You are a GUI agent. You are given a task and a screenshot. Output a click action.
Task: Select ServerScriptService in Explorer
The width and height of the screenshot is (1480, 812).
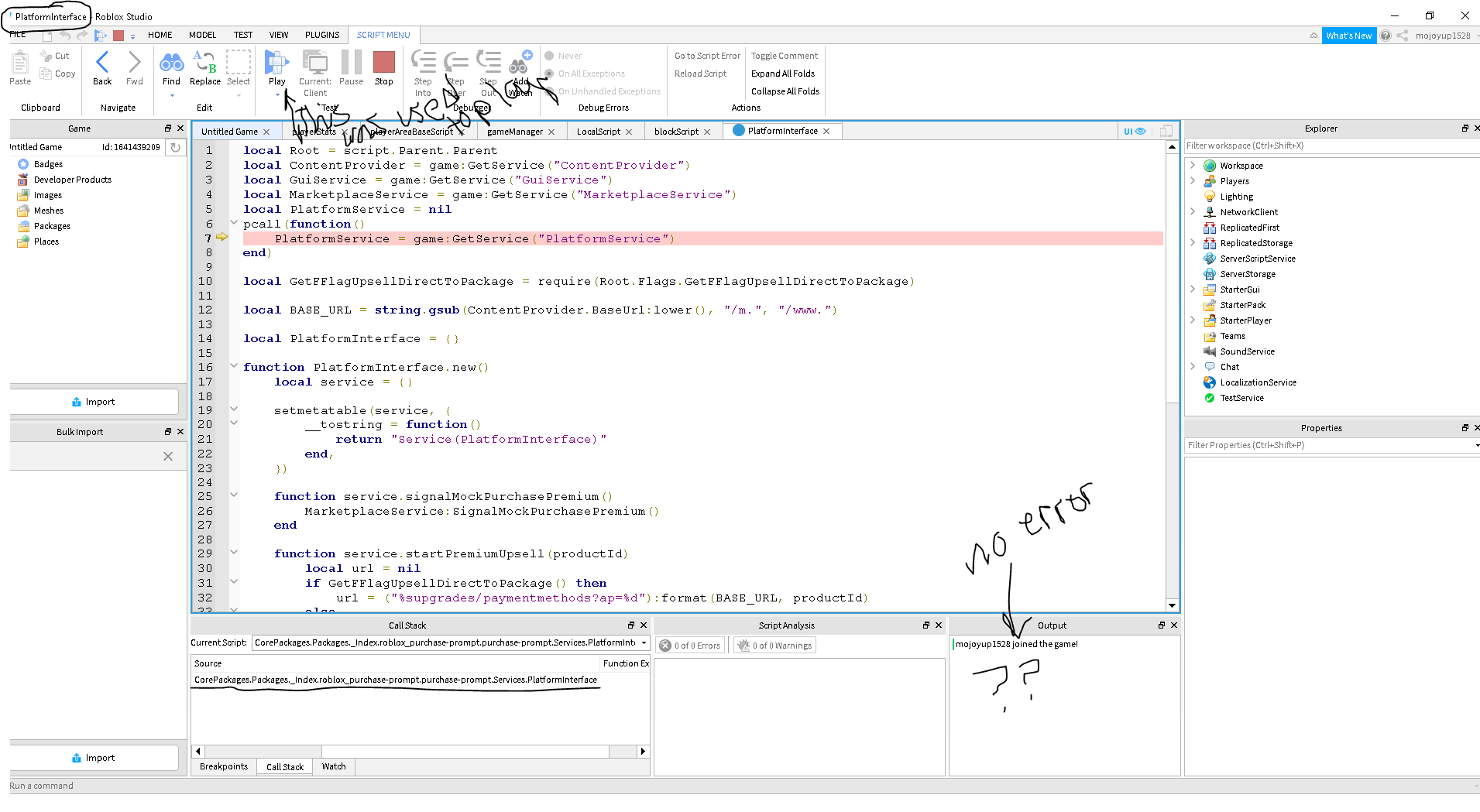pos(1257,259)
